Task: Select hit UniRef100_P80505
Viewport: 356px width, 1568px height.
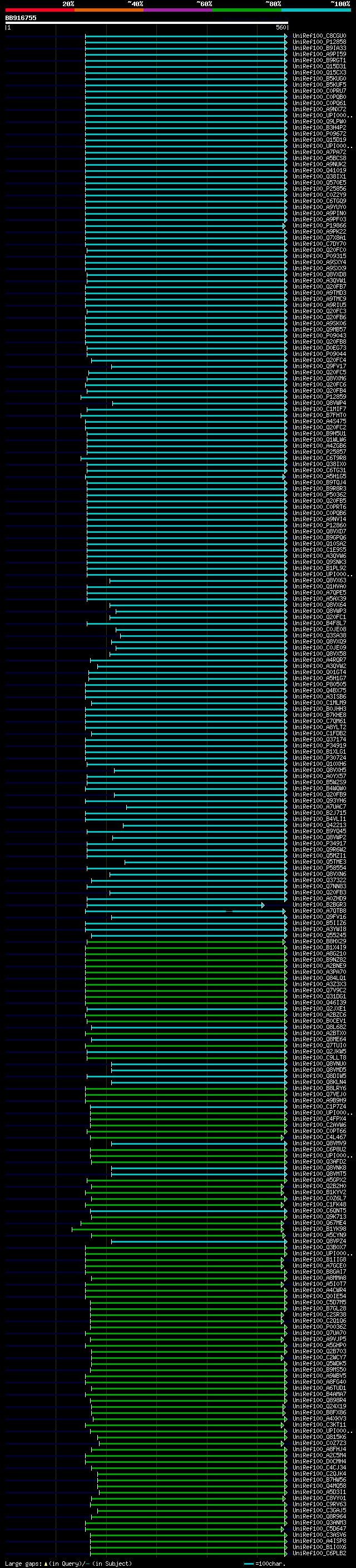Action: click(319, 684)
